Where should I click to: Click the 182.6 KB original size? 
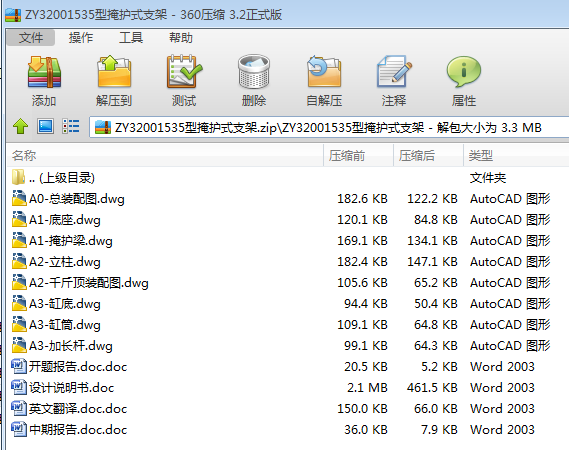363,199
